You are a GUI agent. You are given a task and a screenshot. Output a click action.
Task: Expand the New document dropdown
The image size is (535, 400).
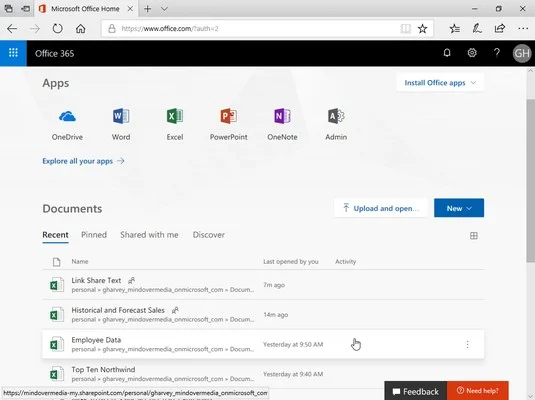click(x=459, y=208)
